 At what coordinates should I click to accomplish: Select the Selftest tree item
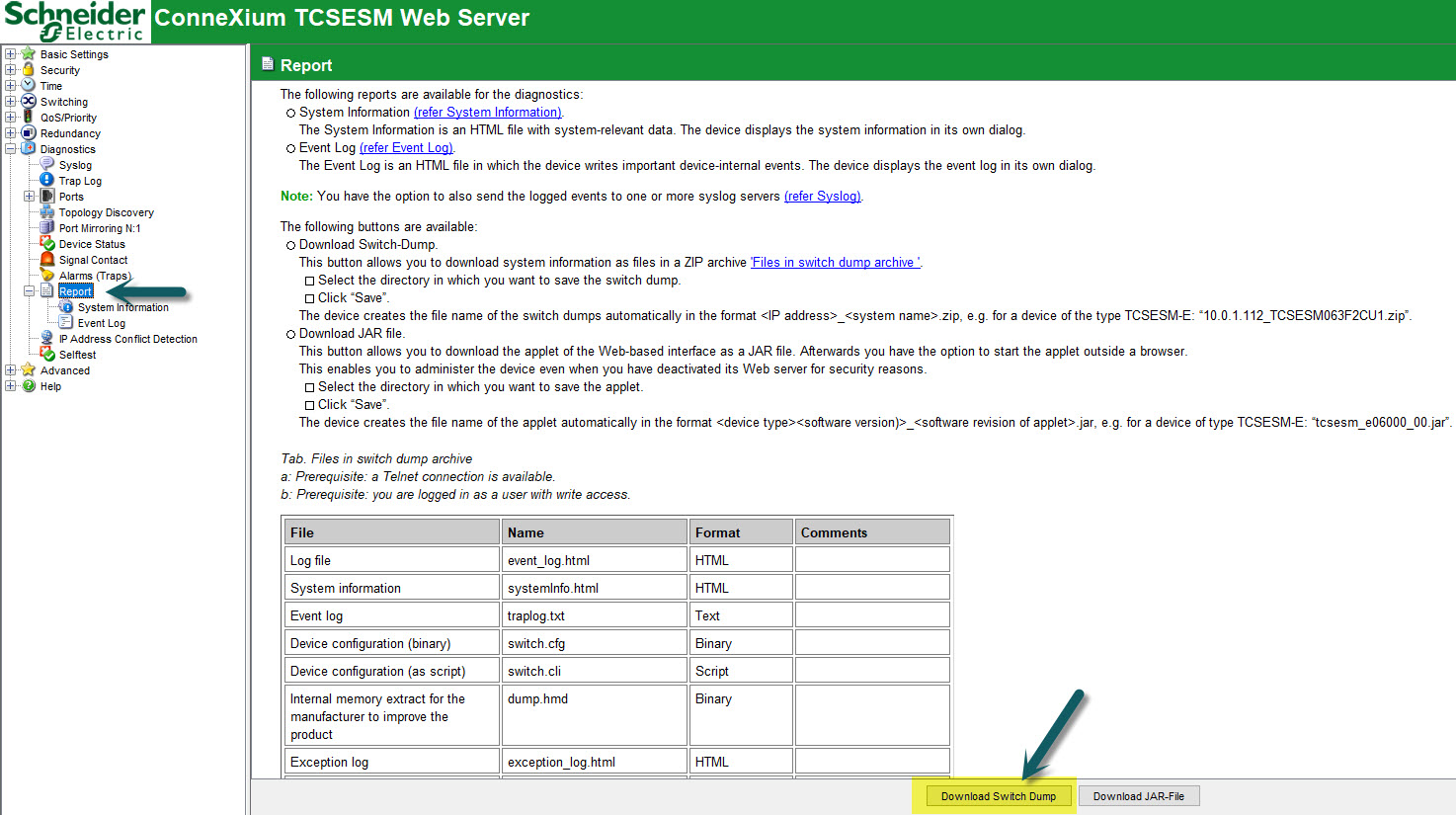77,355
